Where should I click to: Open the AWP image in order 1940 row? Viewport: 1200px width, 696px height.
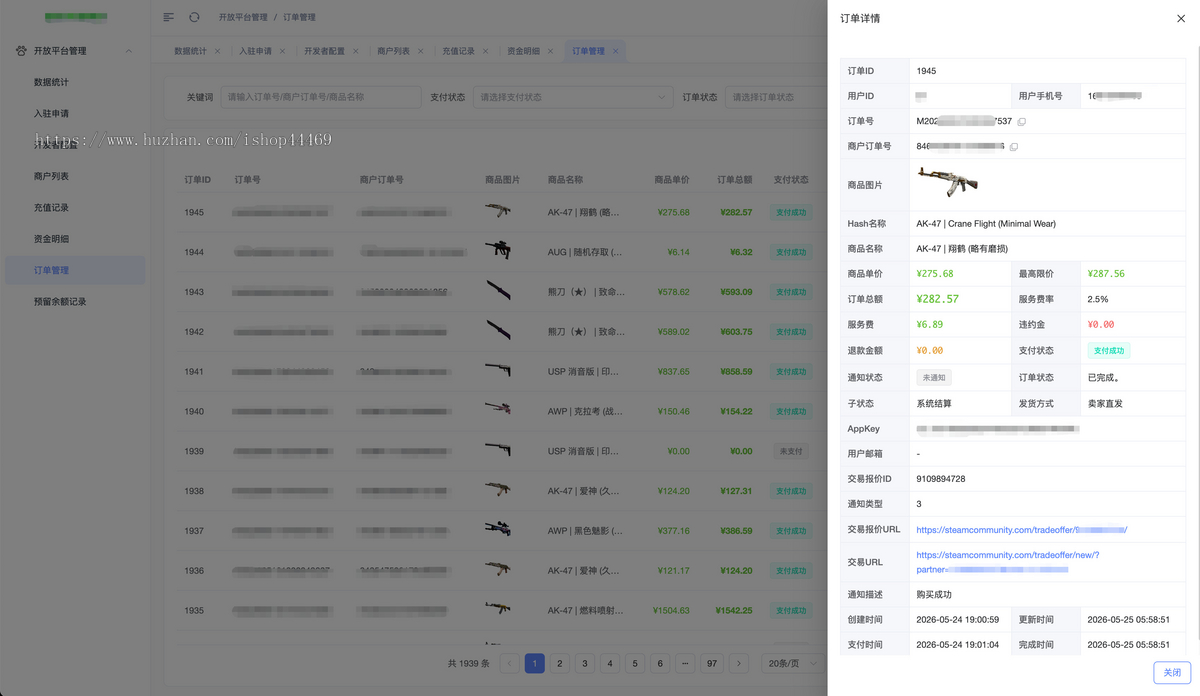point(498,410)
